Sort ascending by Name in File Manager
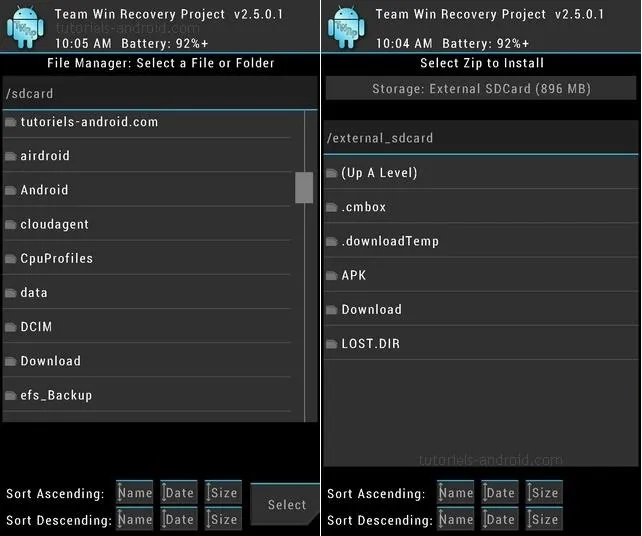 click(x=135, y=492)
